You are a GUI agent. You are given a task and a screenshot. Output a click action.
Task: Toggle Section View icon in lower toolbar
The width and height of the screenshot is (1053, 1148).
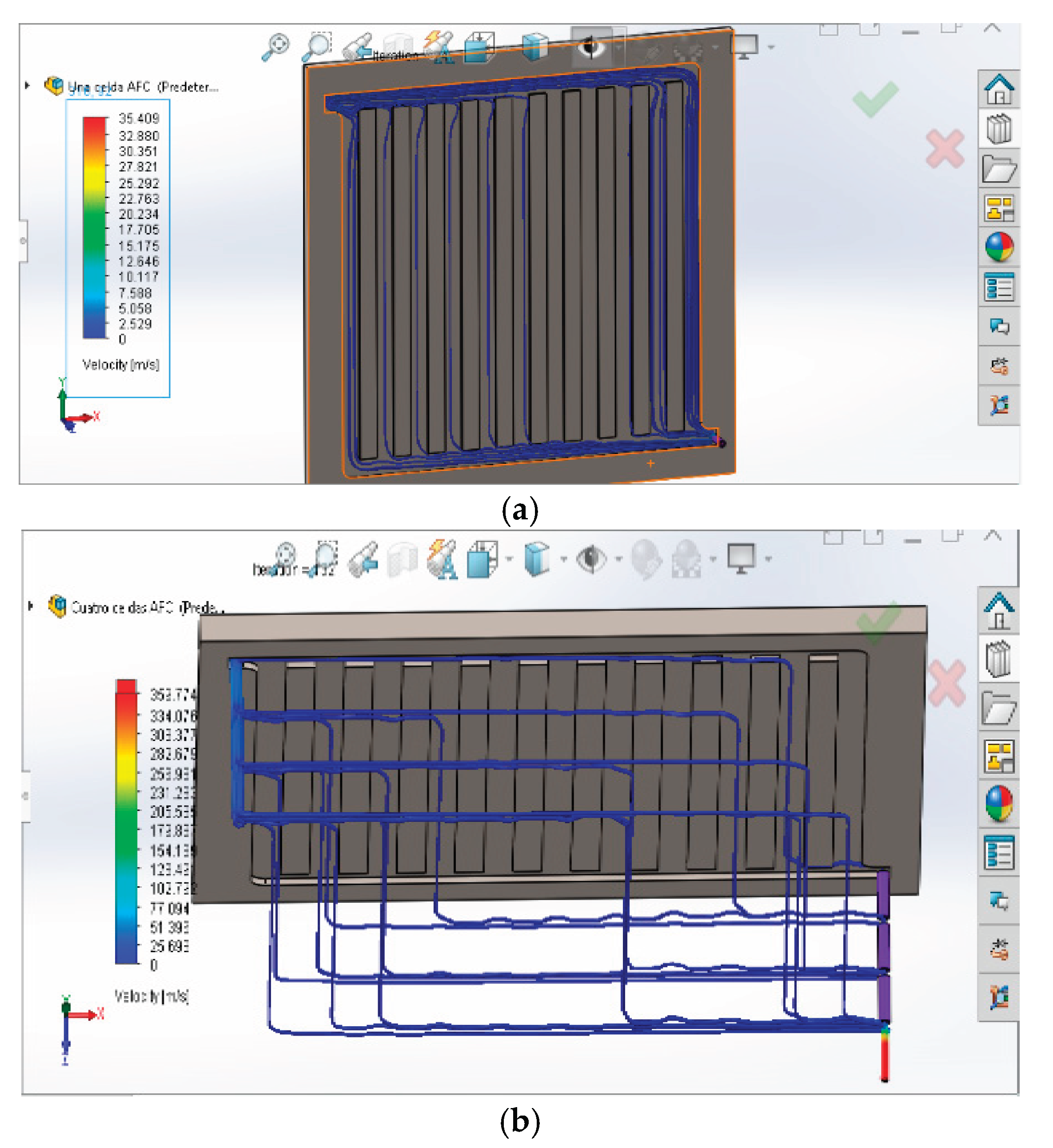pos(402,560)
